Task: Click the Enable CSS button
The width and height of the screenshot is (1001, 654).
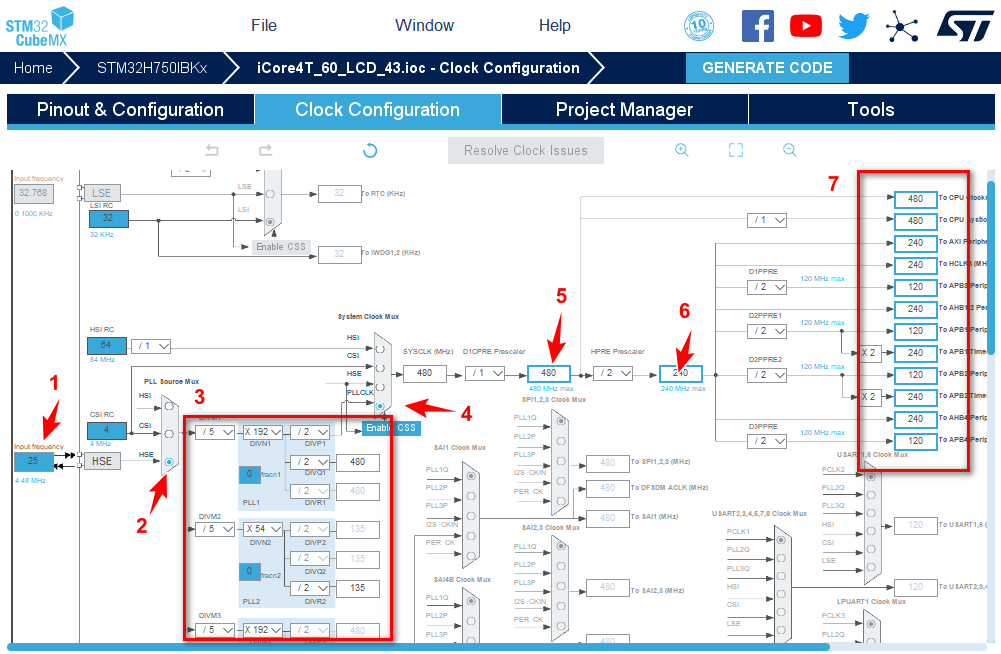Action: click(391, 428)
